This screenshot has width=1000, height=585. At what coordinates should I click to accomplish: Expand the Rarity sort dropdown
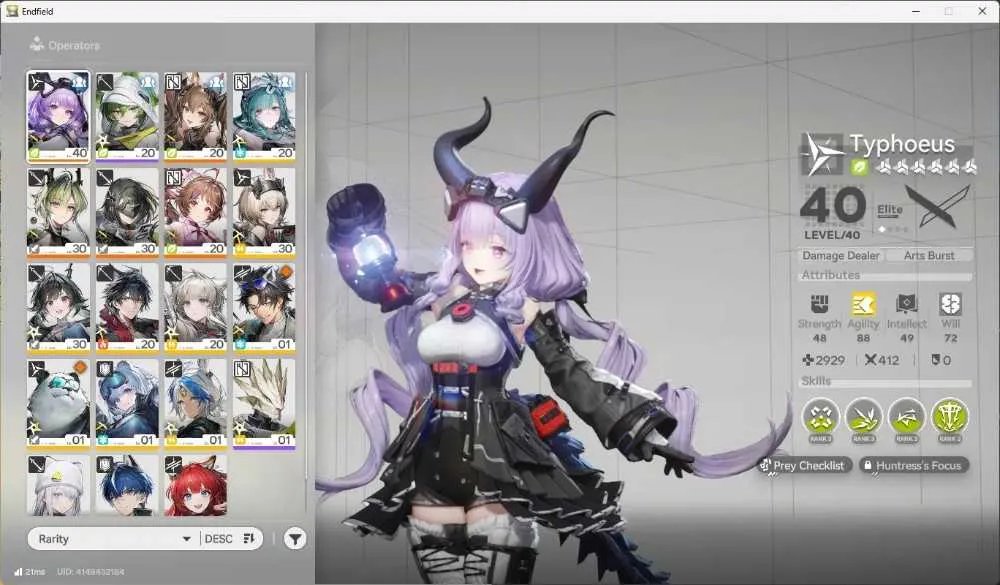coord(114,539)
